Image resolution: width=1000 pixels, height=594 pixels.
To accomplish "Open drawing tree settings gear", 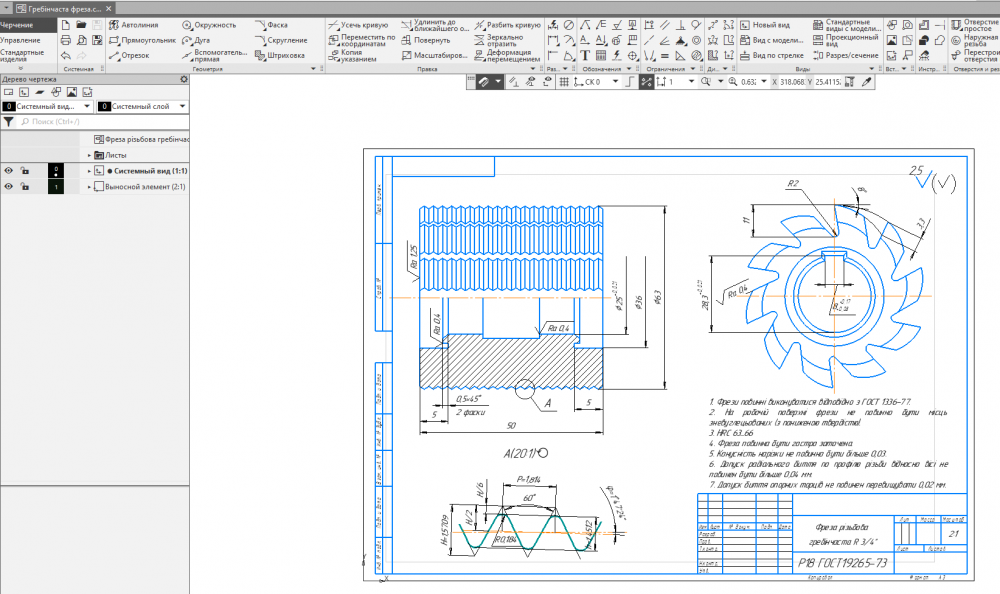I will (183, 78).
